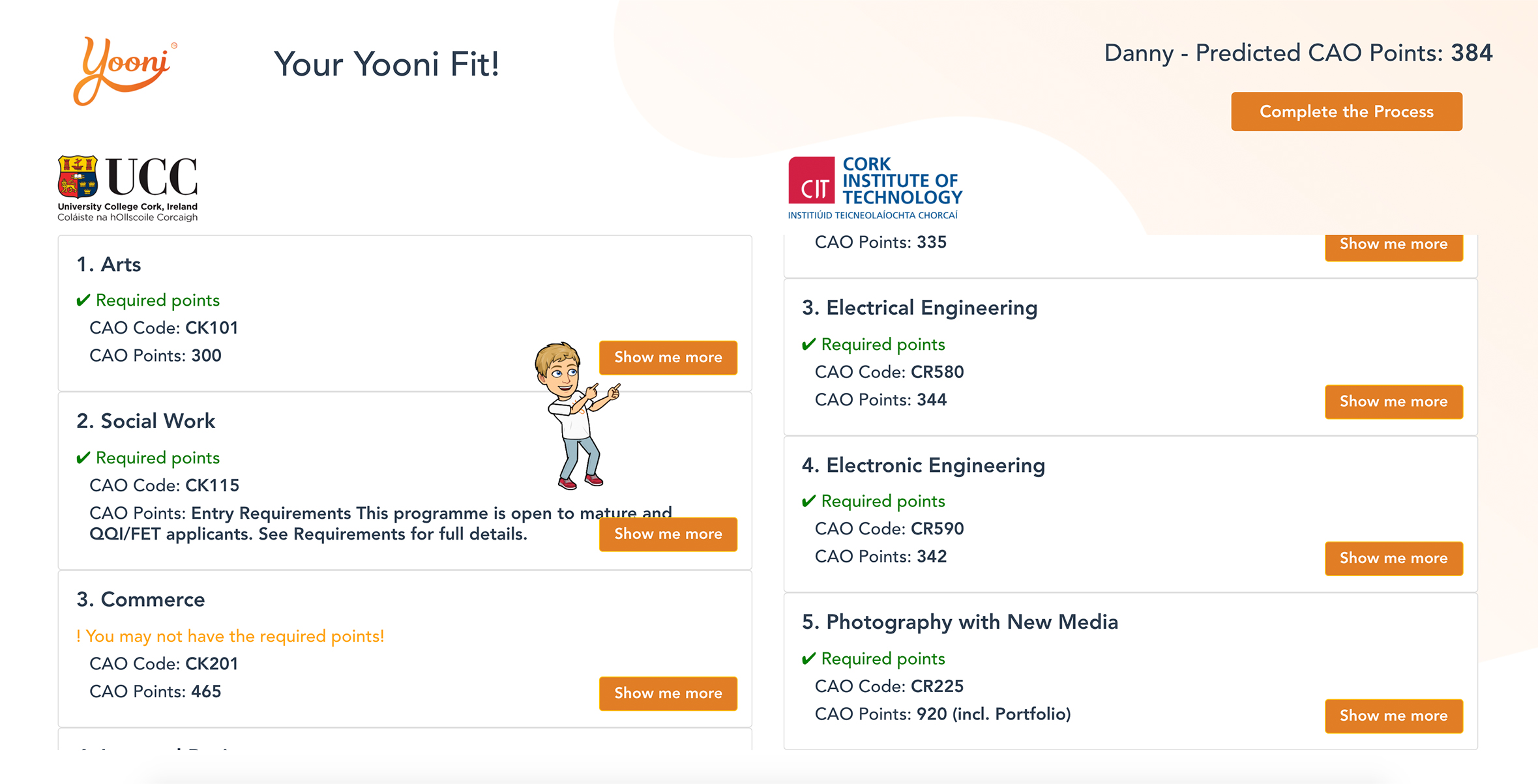Click the checkmark under Photography with New Media

click(808, 659)
